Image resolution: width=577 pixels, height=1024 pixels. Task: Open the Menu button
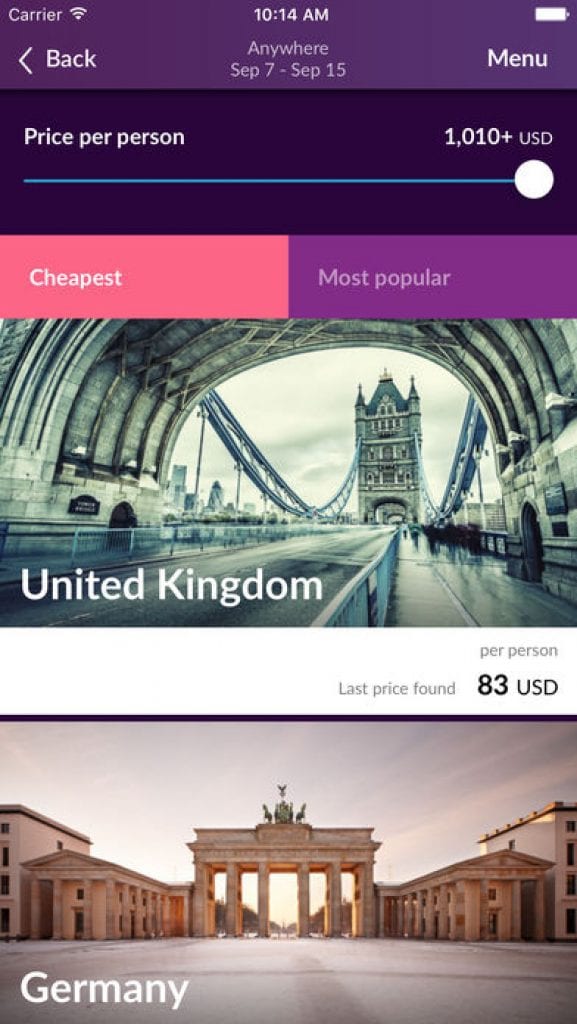517,58
